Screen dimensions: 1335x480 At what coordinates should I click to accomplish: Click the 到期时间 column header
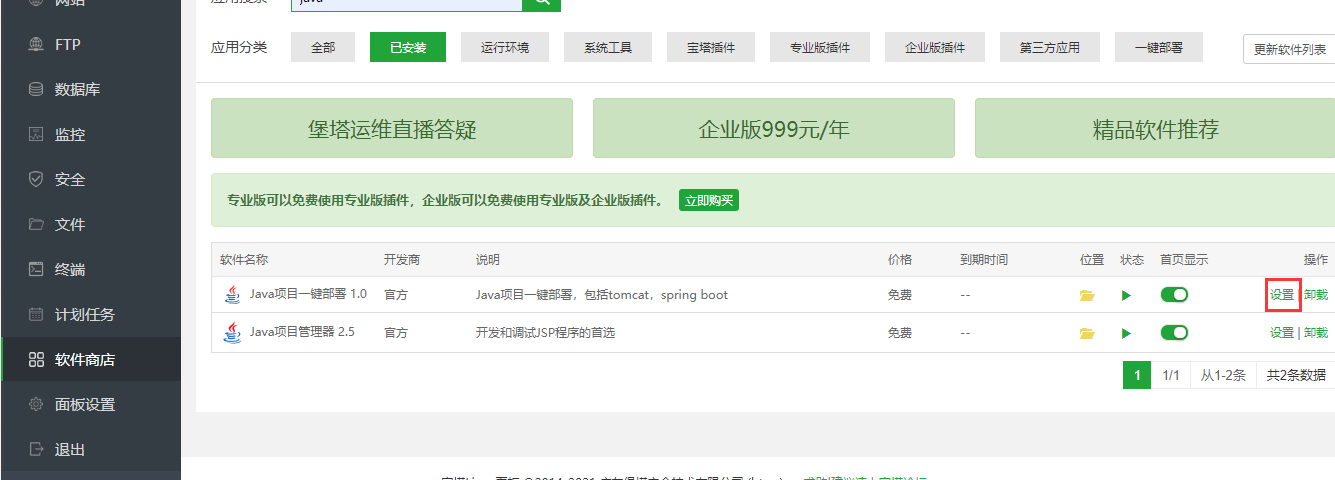pos(984,260)
